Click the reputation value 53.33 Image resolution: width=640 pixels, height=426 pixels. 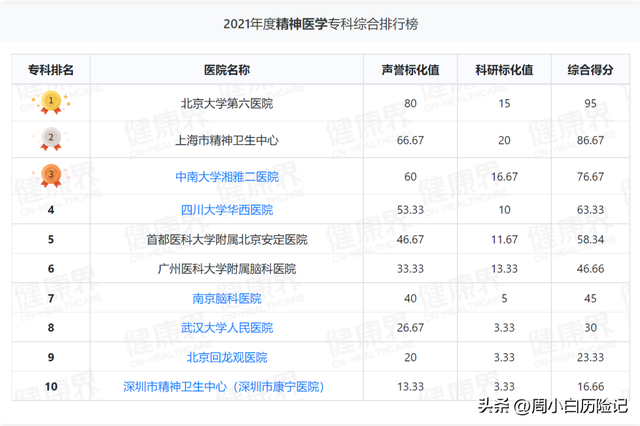pos(410,210)
